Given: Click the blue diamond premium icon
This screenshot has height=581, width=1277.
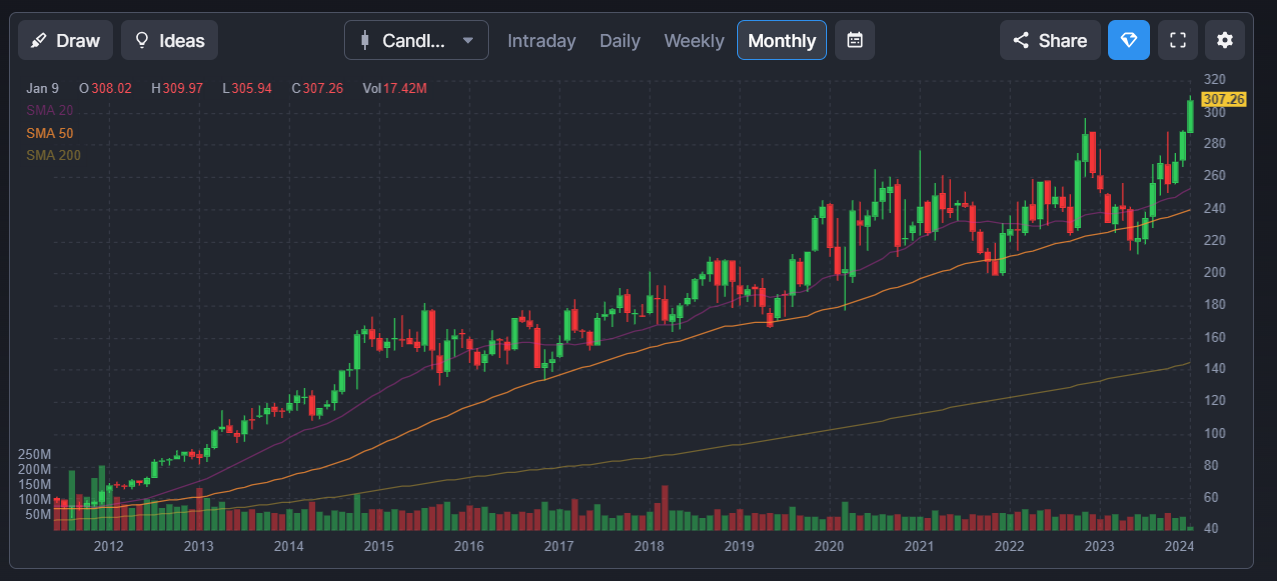Looking at the screenshot, I should click(x=1129, y=40).
